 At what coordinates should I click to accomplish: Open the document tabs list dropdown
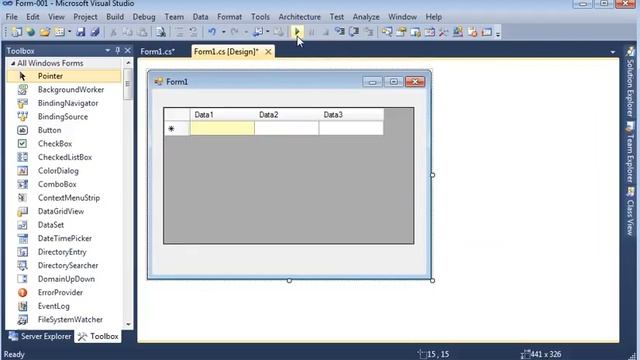click(x=612, y=52)
